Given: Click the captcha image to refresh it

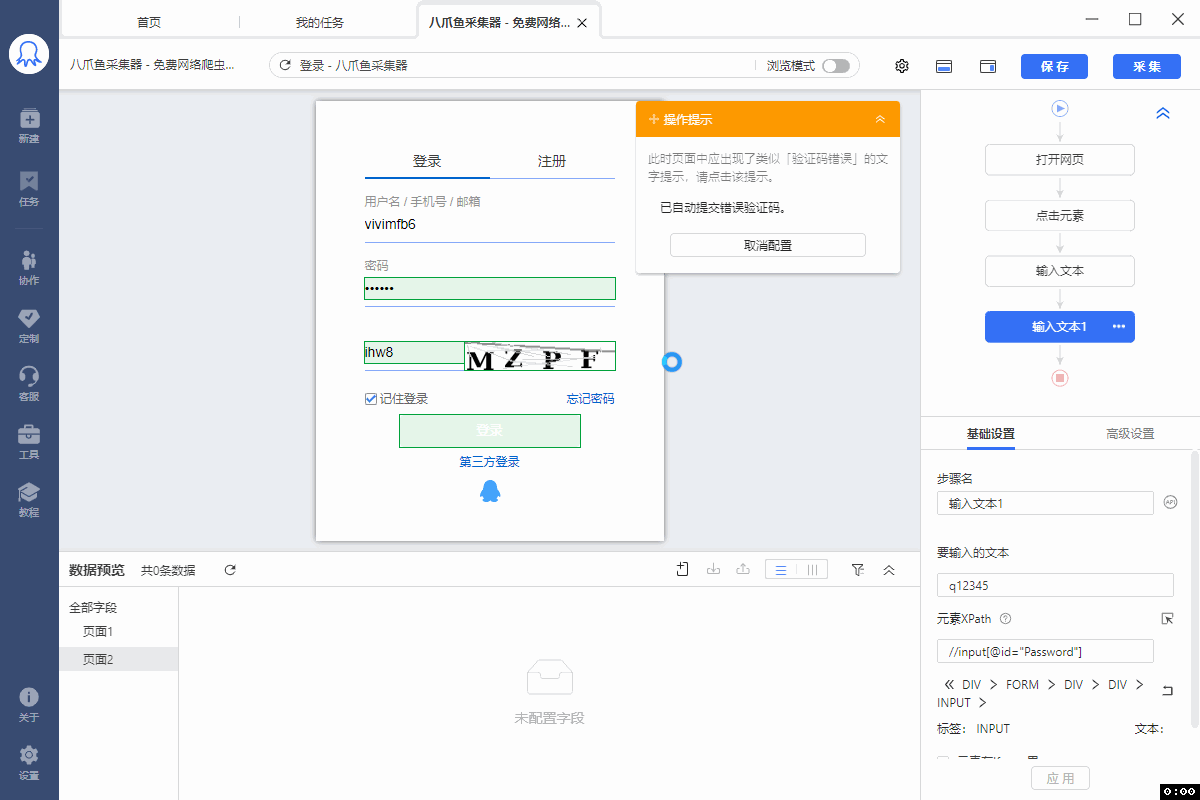Looking at the screenshot, I should tap(540, 356).
